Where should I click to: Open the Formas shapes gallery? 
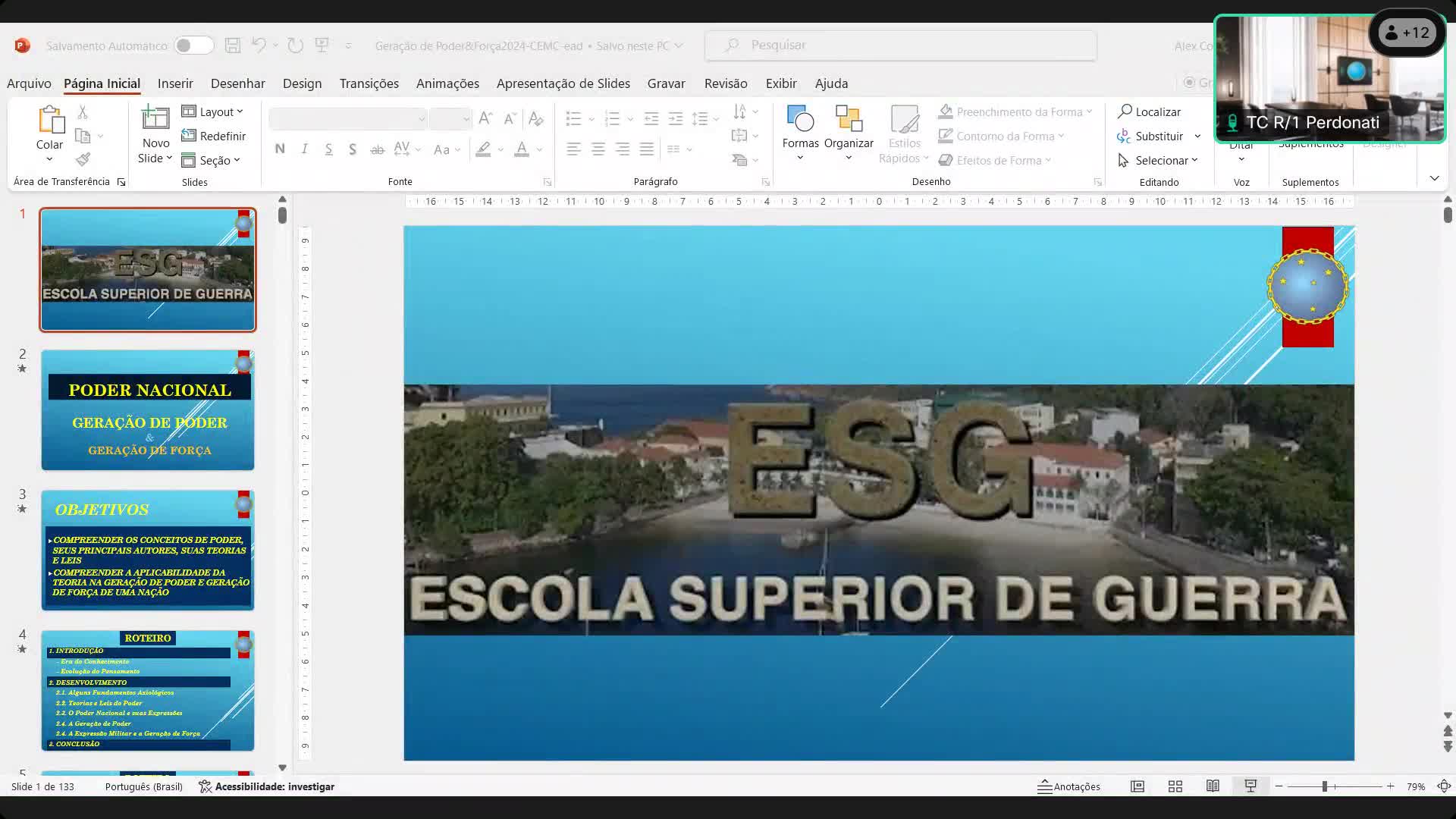point(800,133)
